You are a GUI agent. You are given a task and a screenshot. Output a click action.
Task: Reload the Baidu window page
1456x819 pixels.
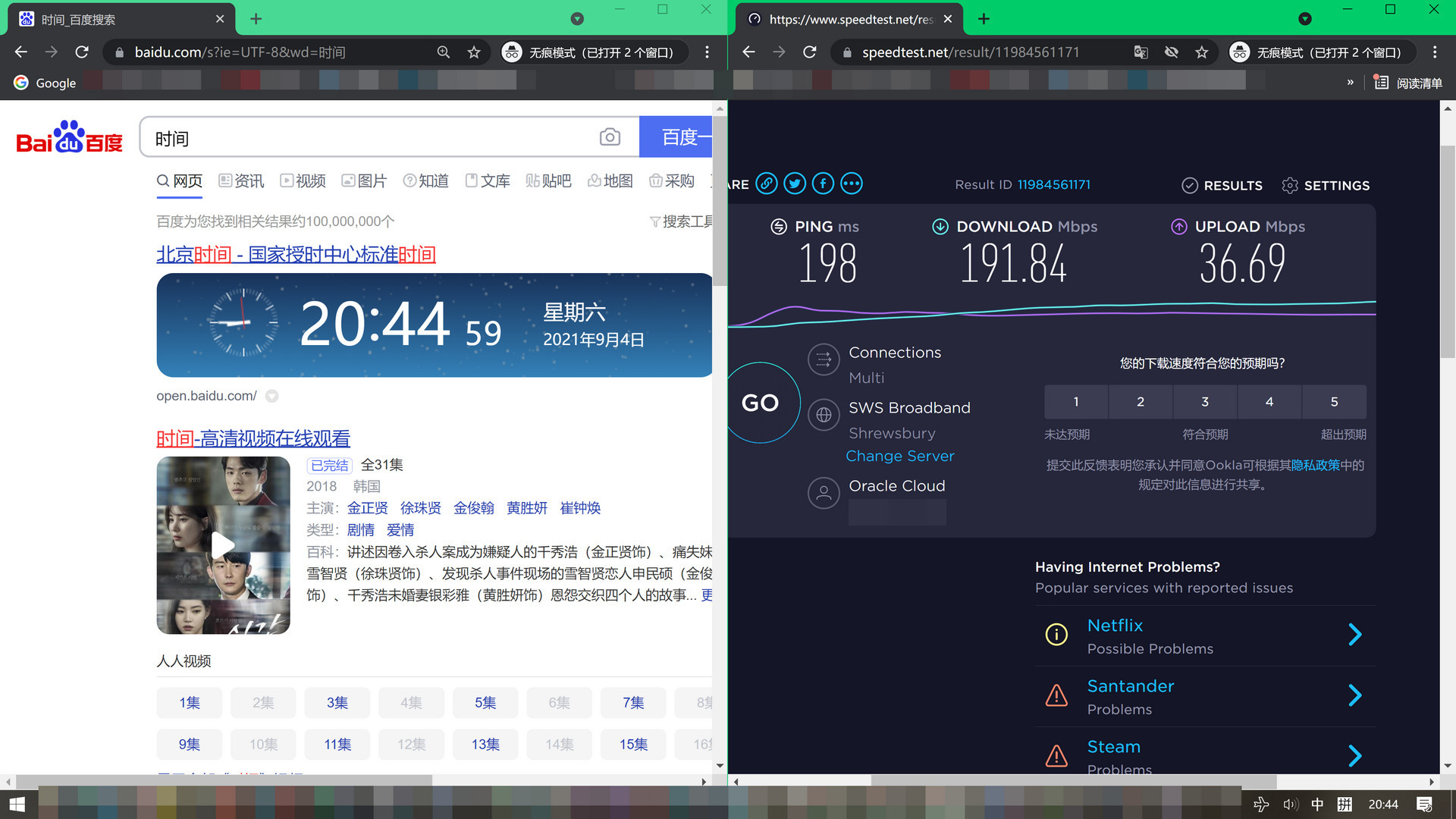[x=82, y=52]
